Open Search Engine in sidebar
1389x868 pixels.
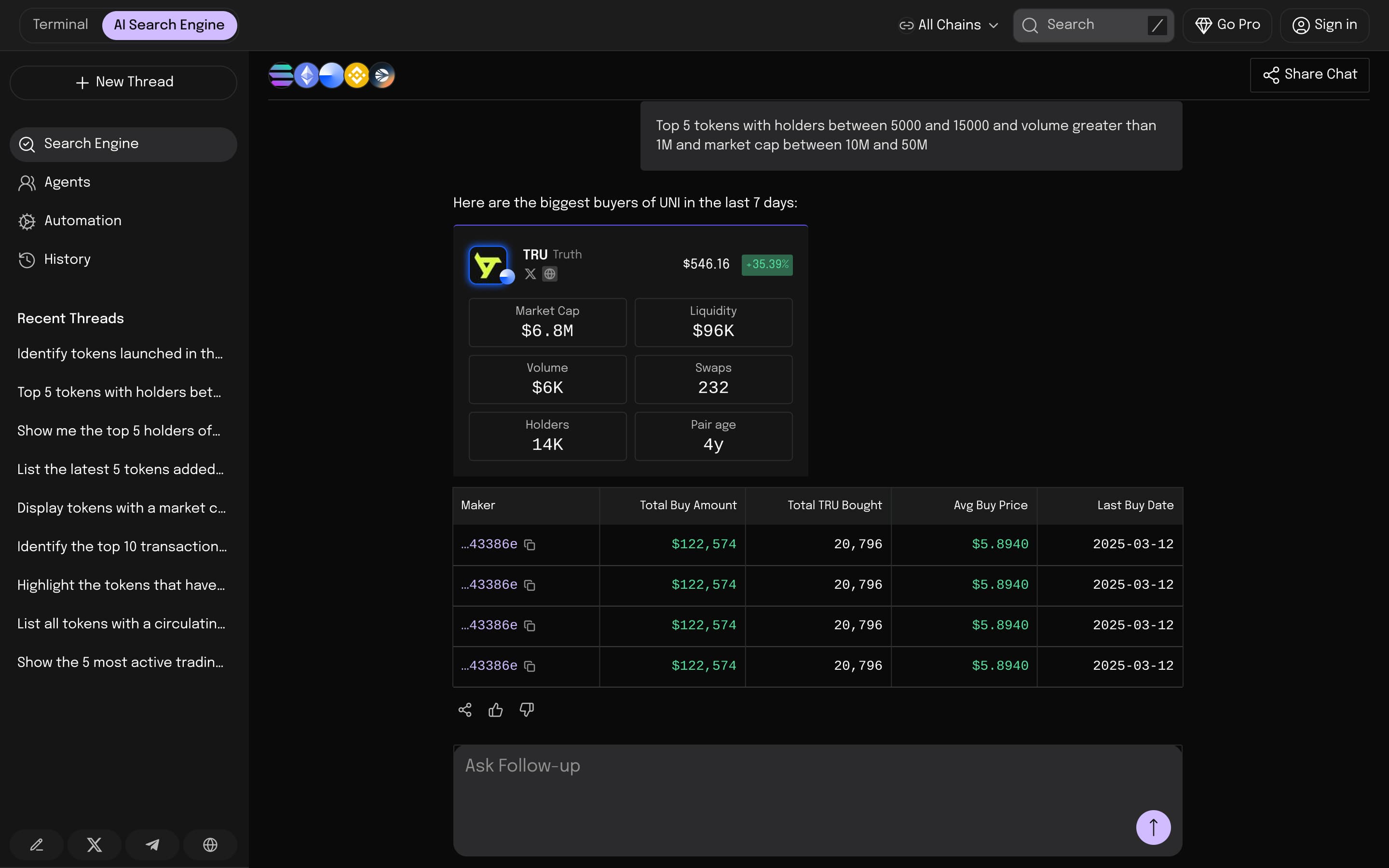pos(123,144)
